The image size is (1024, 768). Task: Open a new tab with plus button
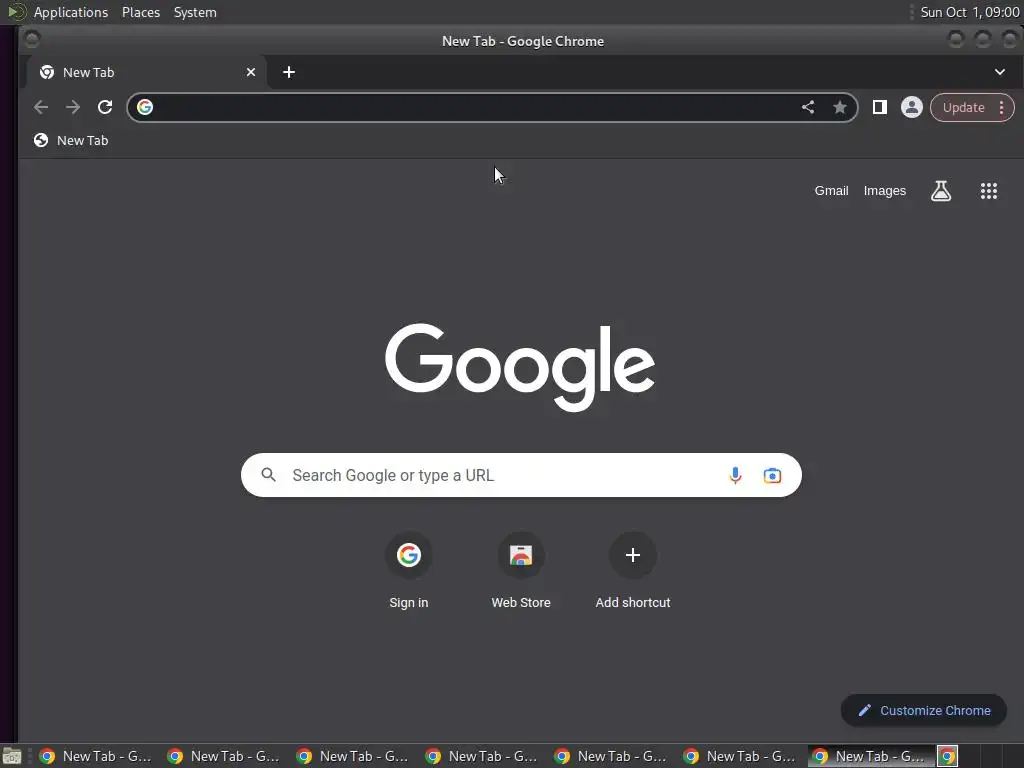289,72
